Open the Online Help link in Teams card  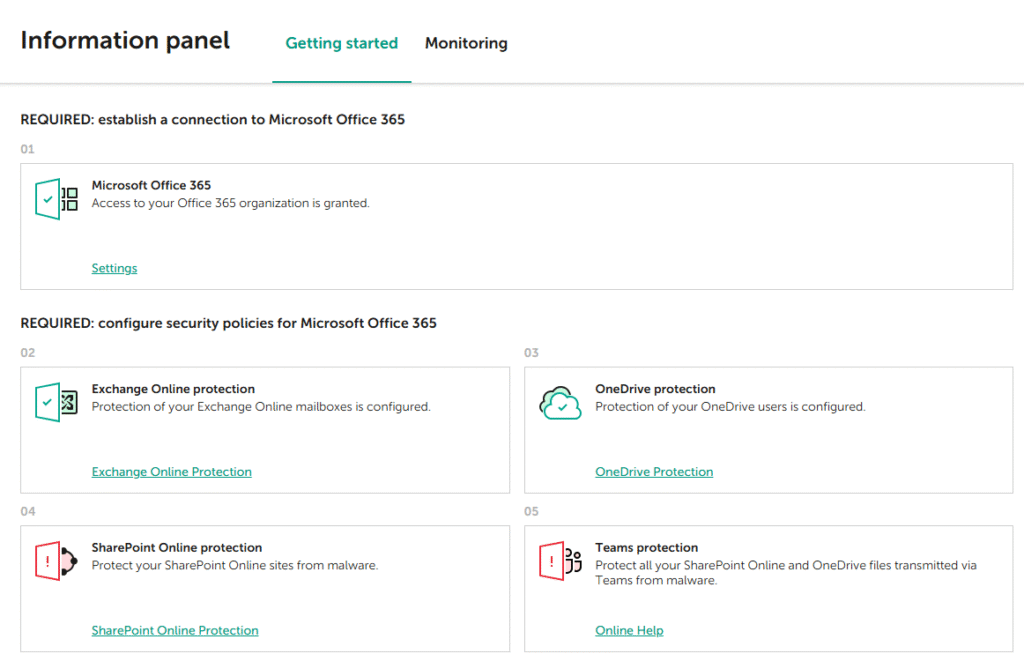pos(629,630)
